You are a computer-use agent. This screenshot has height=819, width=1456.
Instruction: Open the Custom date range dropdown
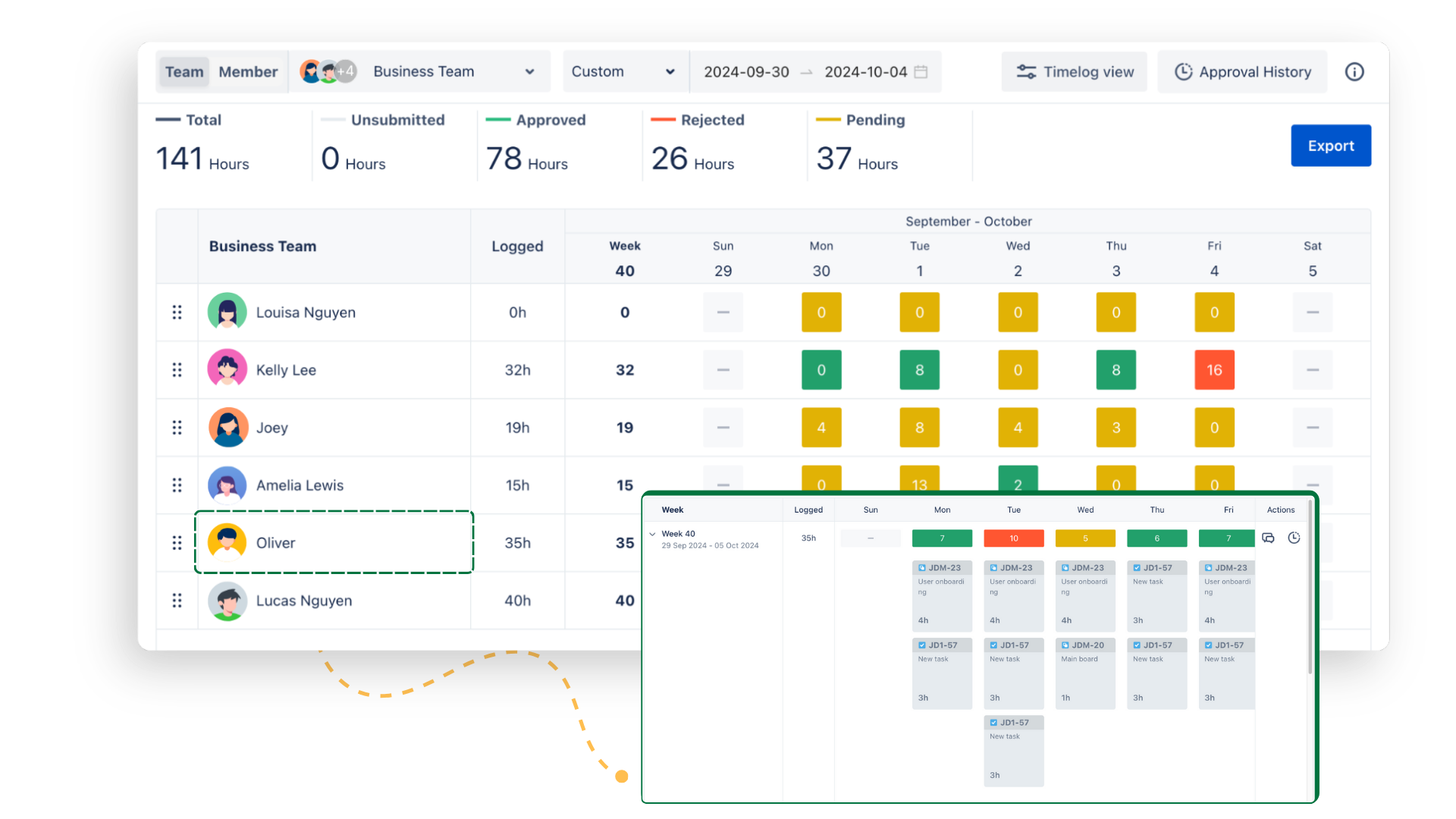point(623,72)
